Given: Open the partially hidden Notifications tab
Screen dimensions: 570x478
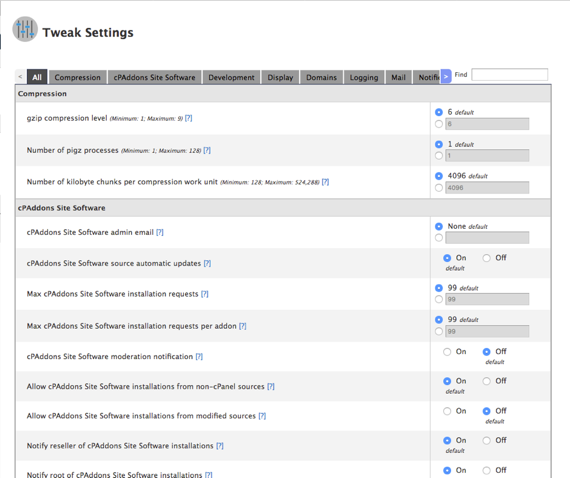Looking at the screenshot, I should click(427, 77).
